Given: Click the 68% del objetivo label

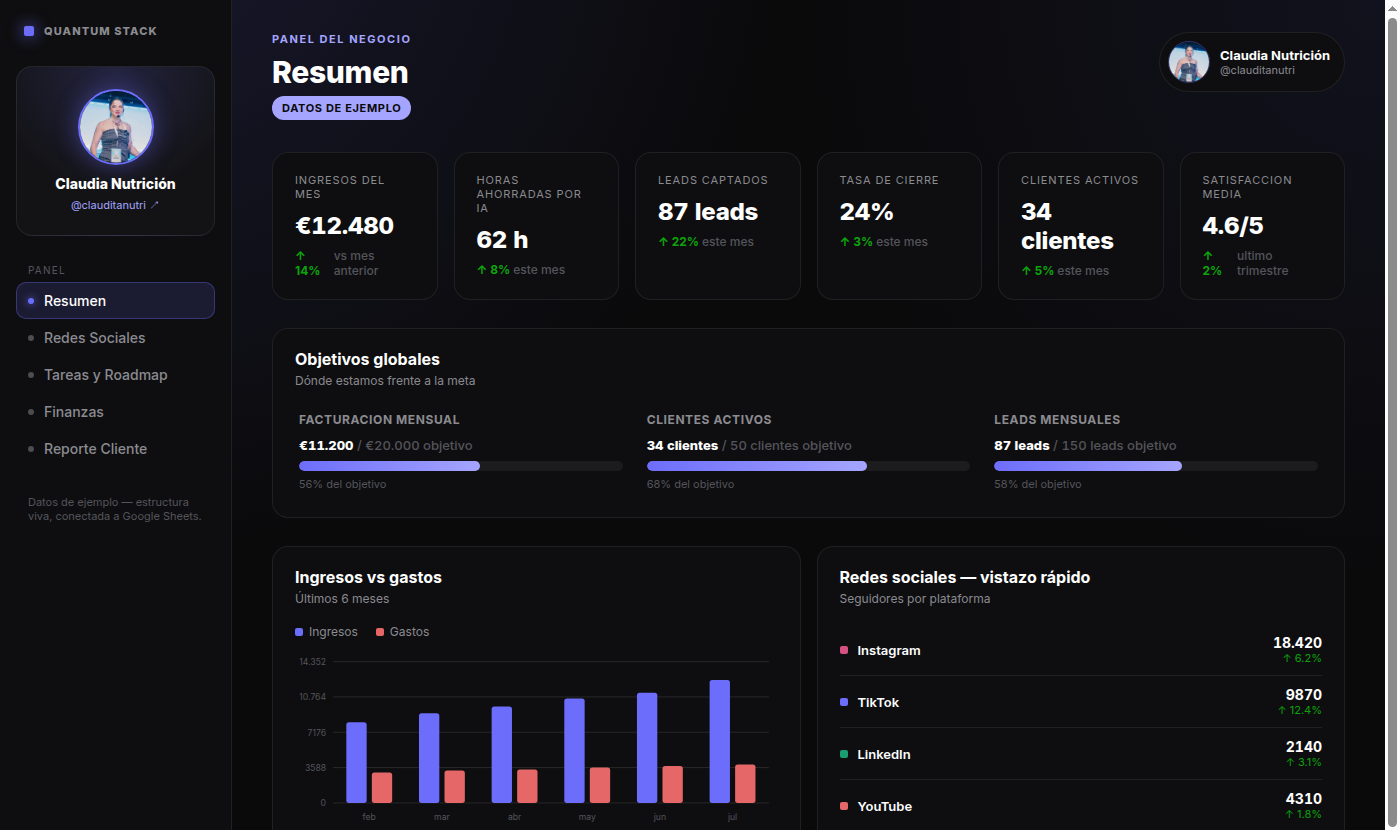Looking at the screenshot, I should pos(690,484).
